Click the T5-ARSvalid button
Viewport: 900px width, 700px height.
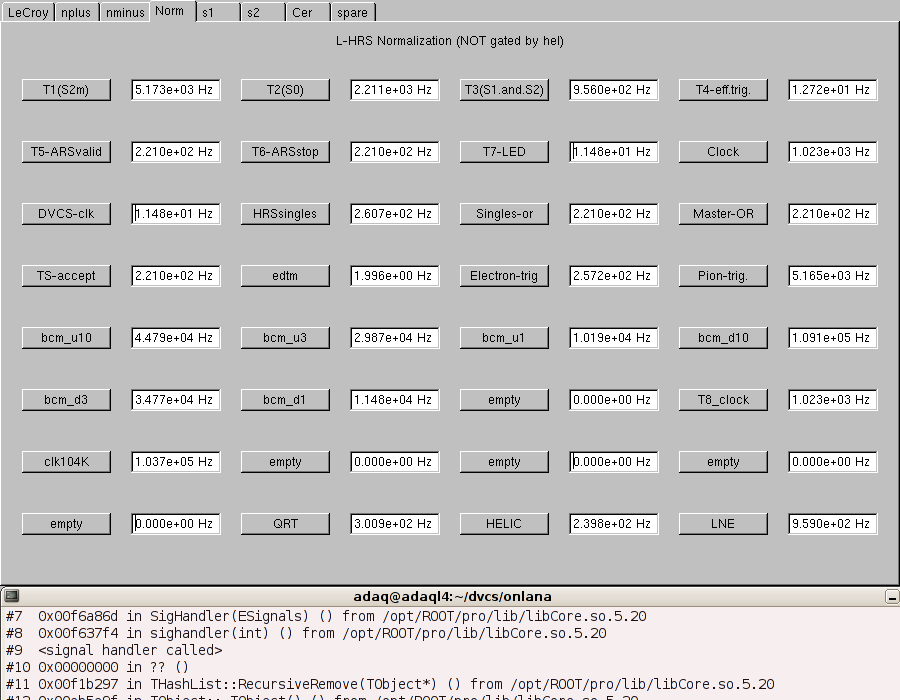point(66,152)
